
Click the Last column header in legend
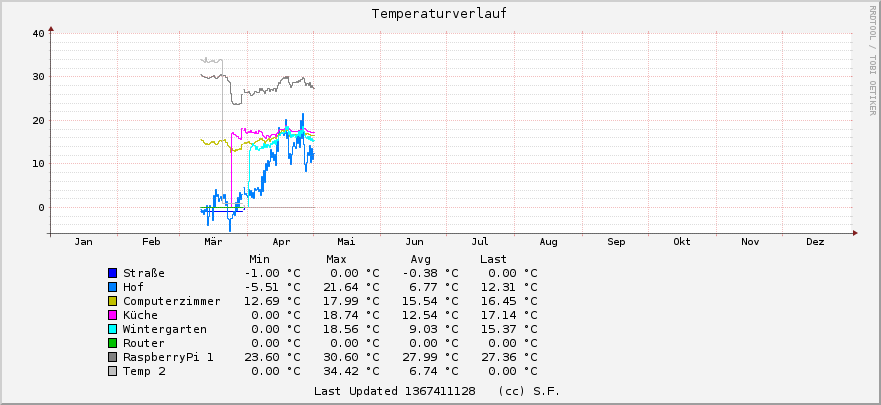(x=493, y=259)
